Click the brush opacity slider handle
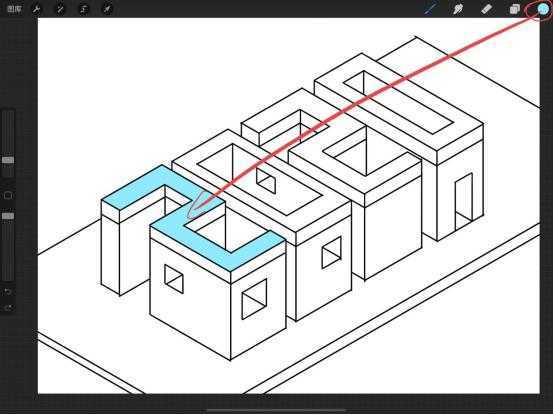Viewport: 553px width, 415px height. (8, 216)
